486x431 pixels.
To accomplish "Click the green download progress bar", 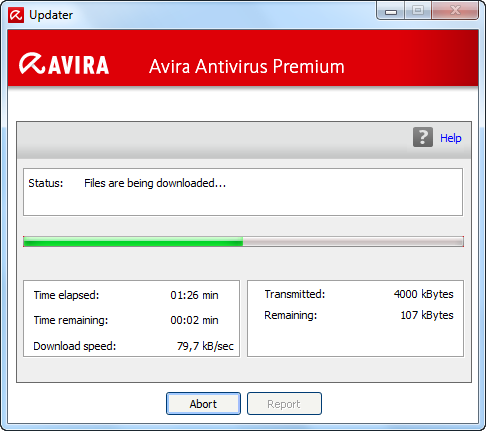I will click(x=243, y=242).
